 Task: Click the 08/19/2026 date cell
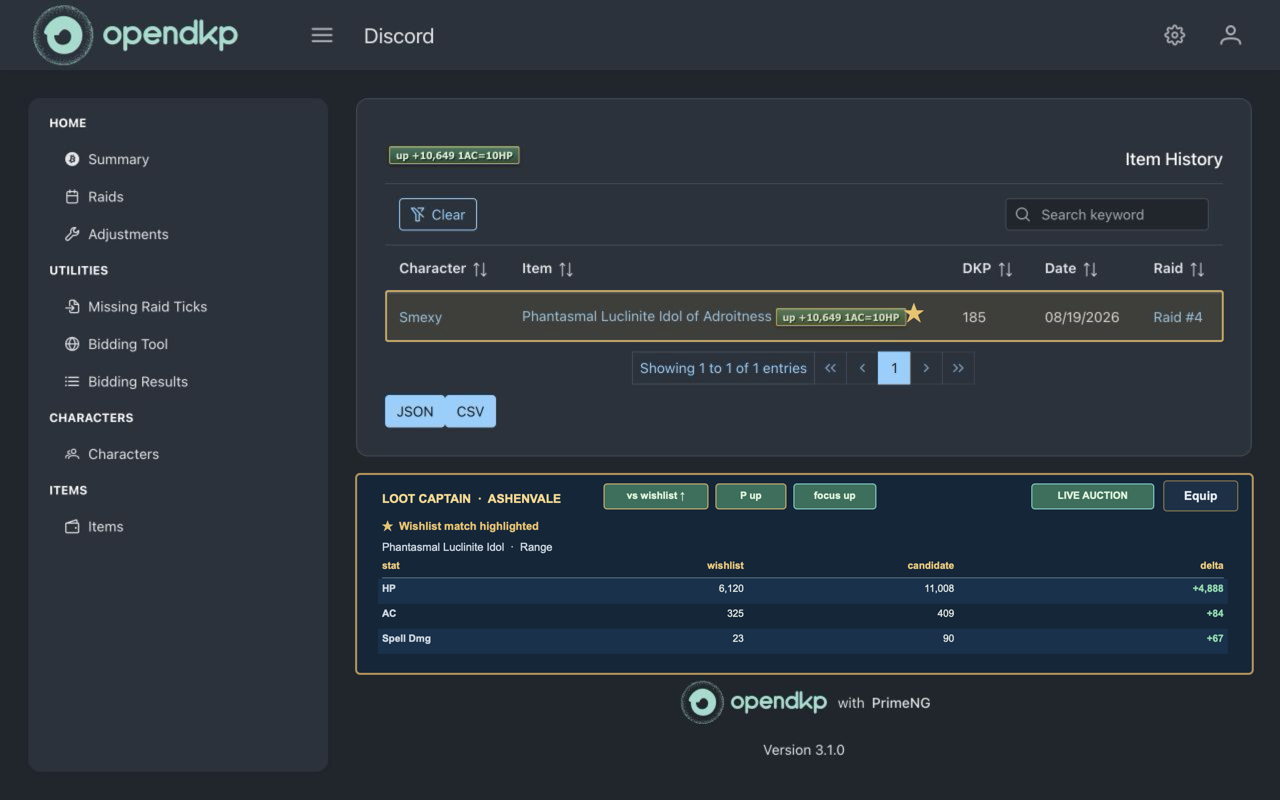pos(1082,317)
